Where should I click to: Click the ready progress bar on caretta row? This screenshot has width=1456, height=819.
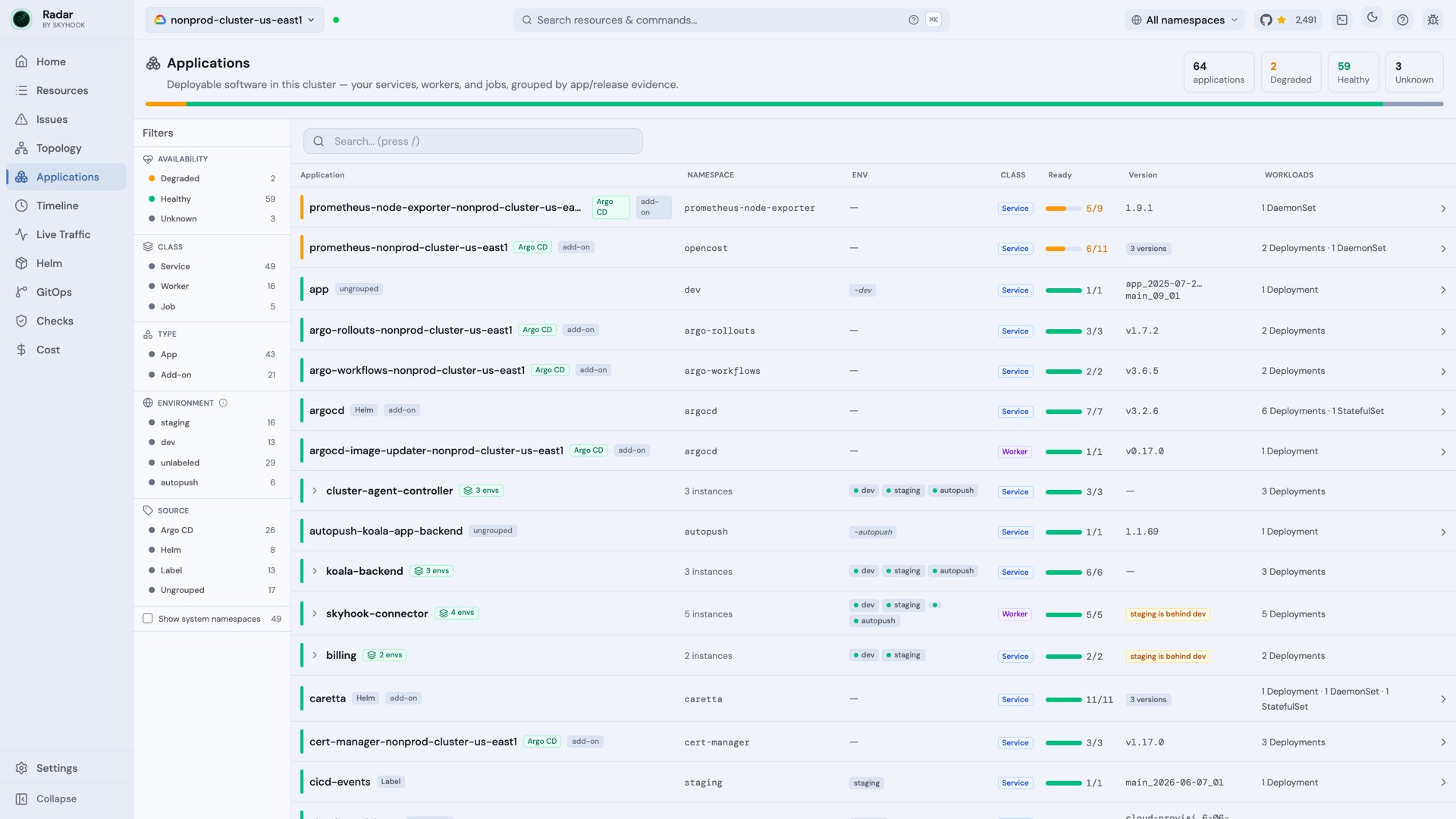coord(1063,699)
